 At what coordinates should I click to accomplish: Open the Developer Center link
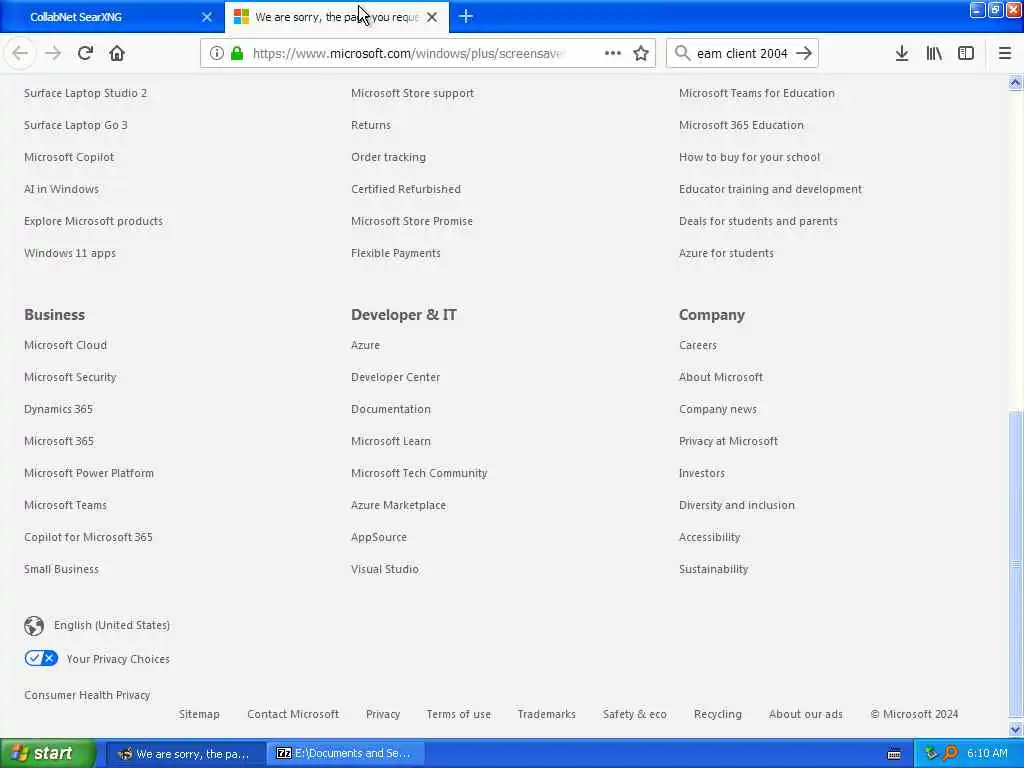click(x=395, y=377)
